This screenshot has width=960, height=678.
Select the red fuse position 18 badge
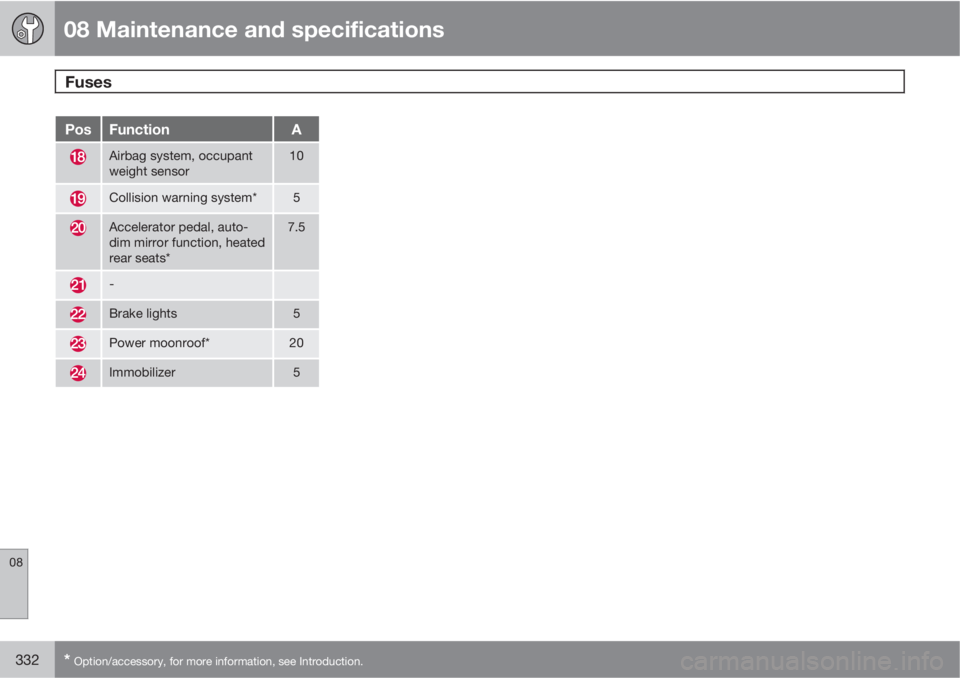click(x=78, y=157)
